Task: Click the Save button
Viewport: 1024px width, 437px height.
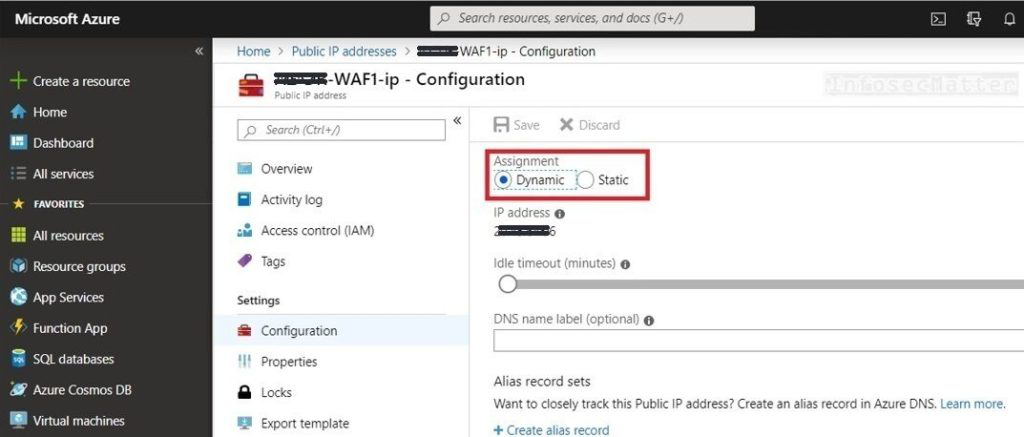Action: click(517, 125)
